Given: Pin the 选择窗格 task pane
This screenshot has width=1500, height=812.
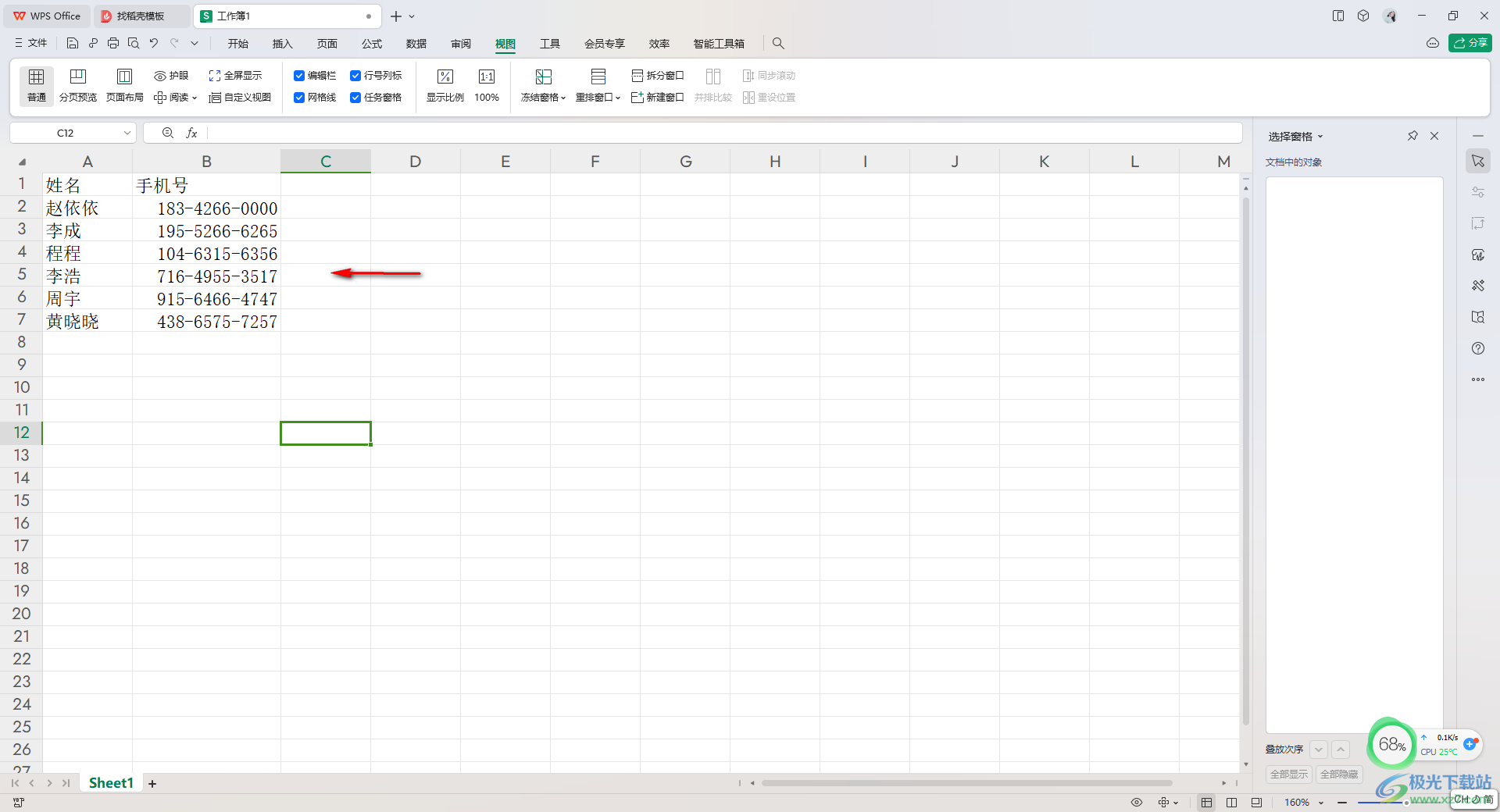Looking at the screenshot, I should tap(1412, 136).
